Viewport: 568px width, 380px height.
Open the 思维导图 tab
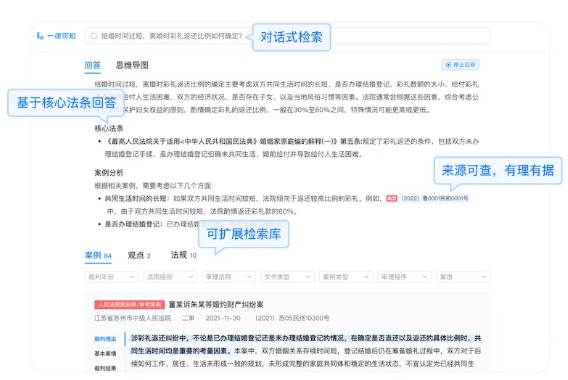(x=132, y=65)
